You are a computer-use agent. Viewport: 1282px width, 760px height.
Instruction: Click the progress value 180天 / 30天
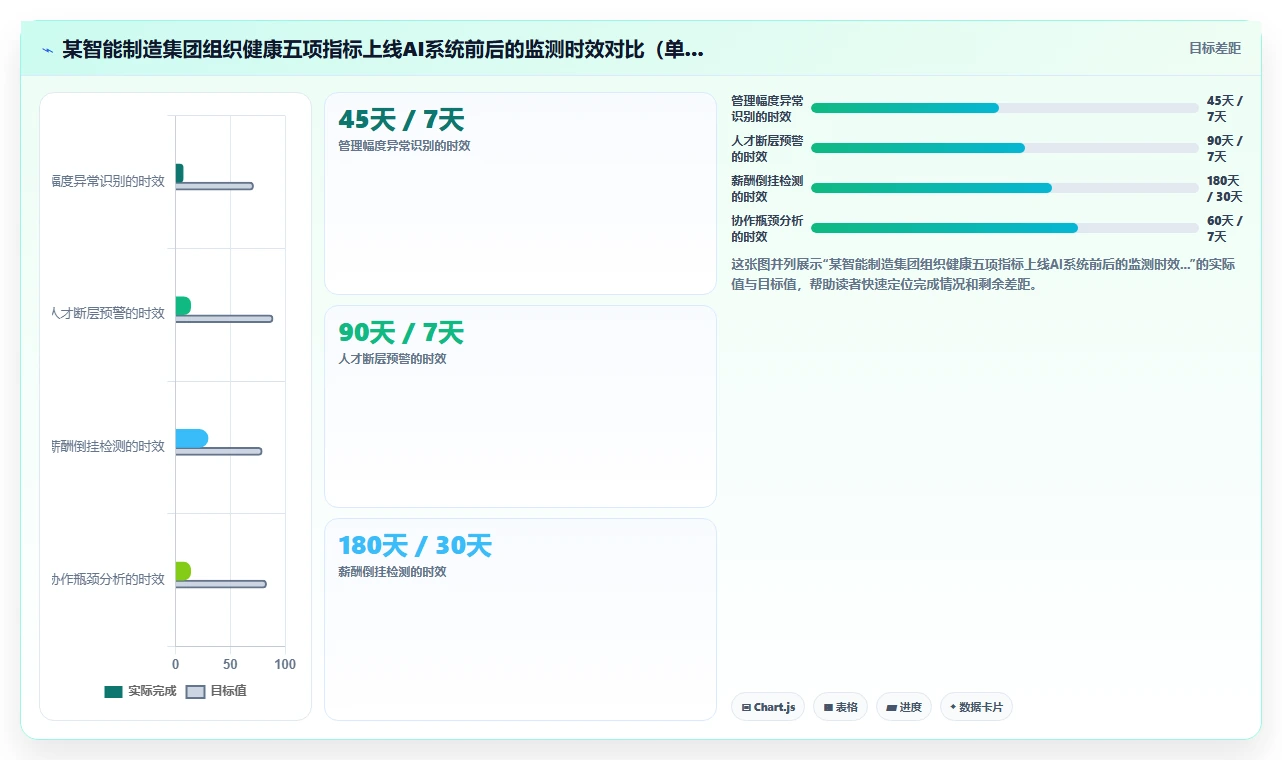click(x=1224, y=188)
